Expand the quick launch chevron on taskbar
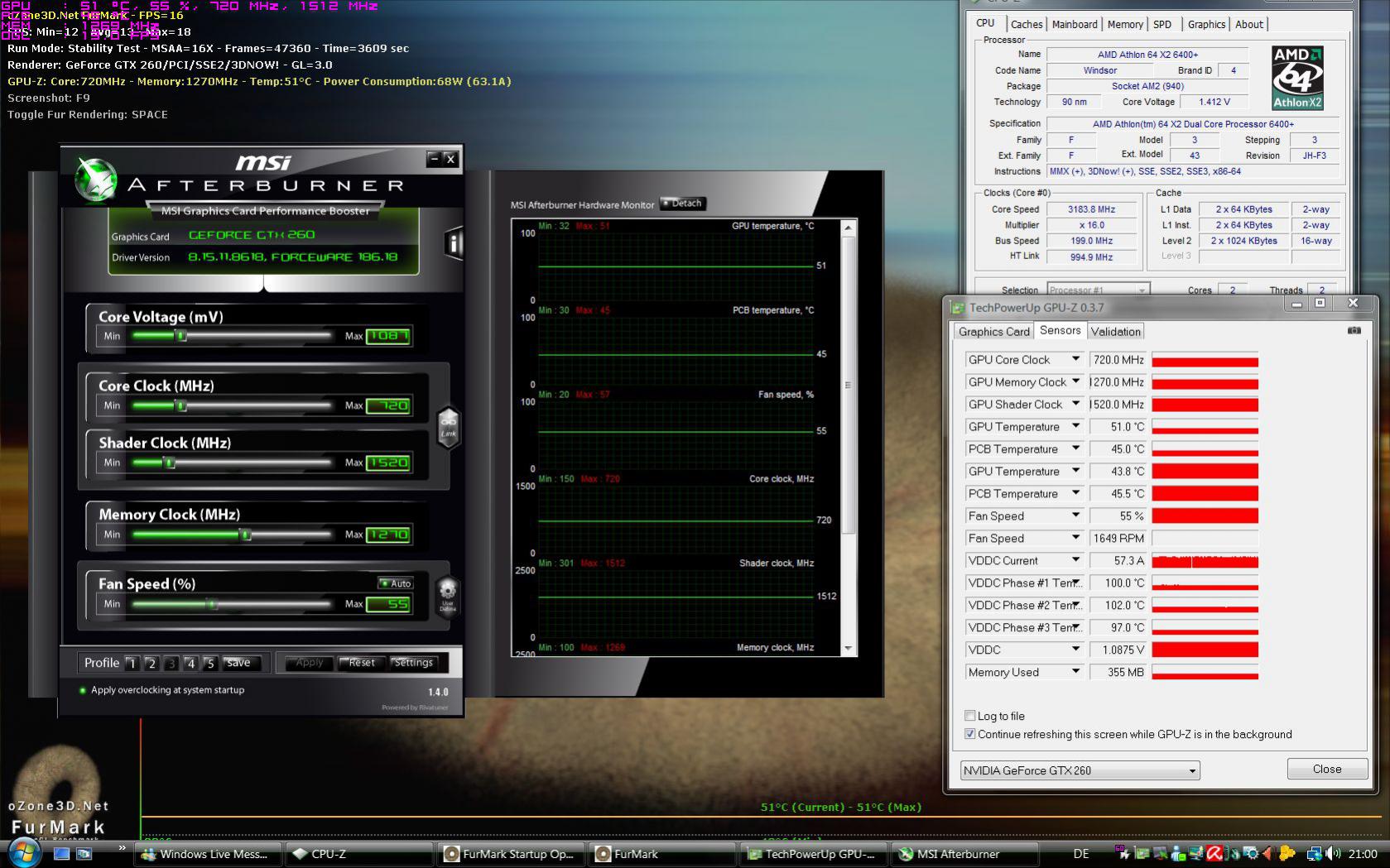 pyautogui.click(x=123, y=848)
